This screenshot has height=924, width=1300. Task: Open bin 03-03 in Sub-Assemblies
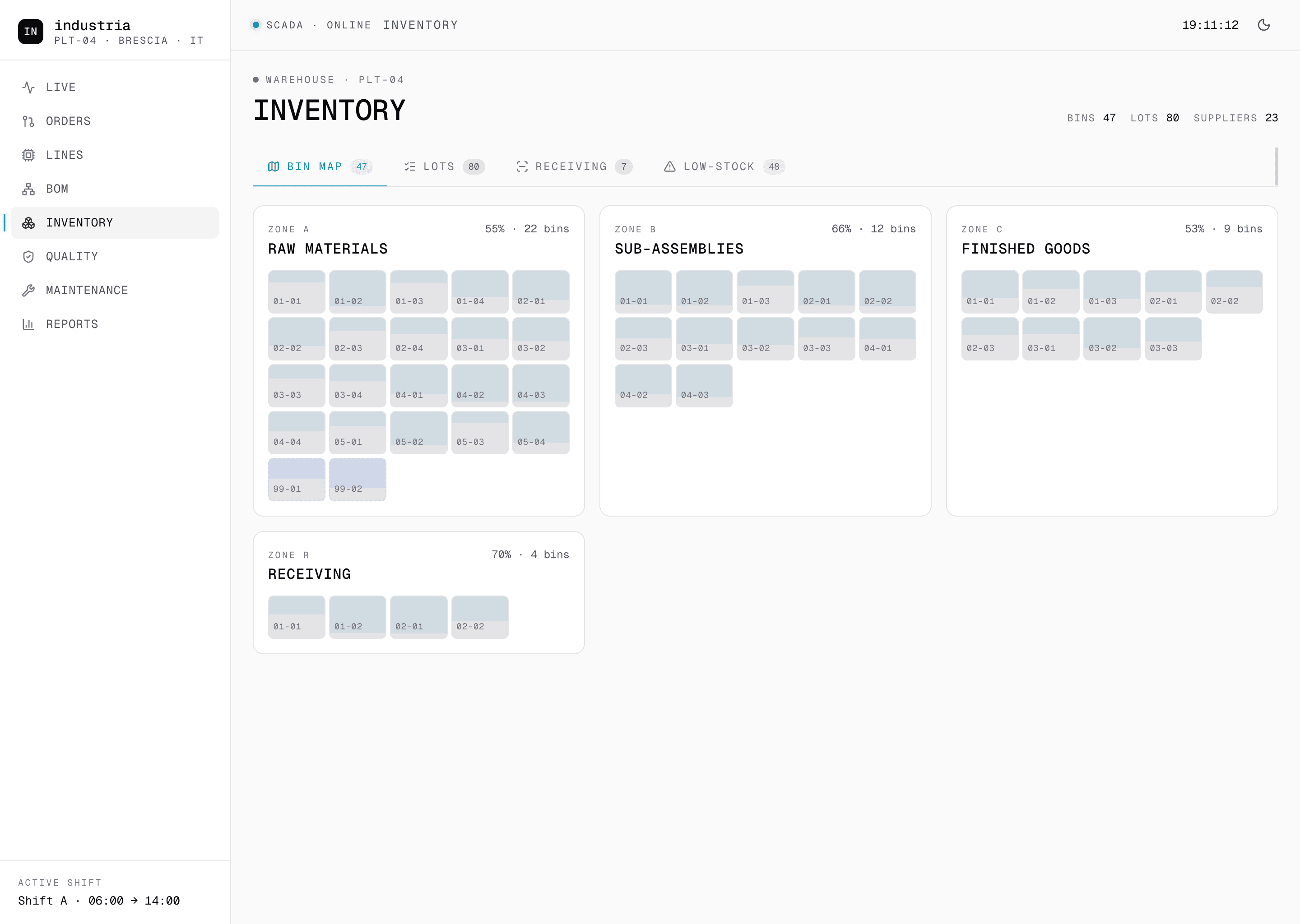click(x=826, y=339)
